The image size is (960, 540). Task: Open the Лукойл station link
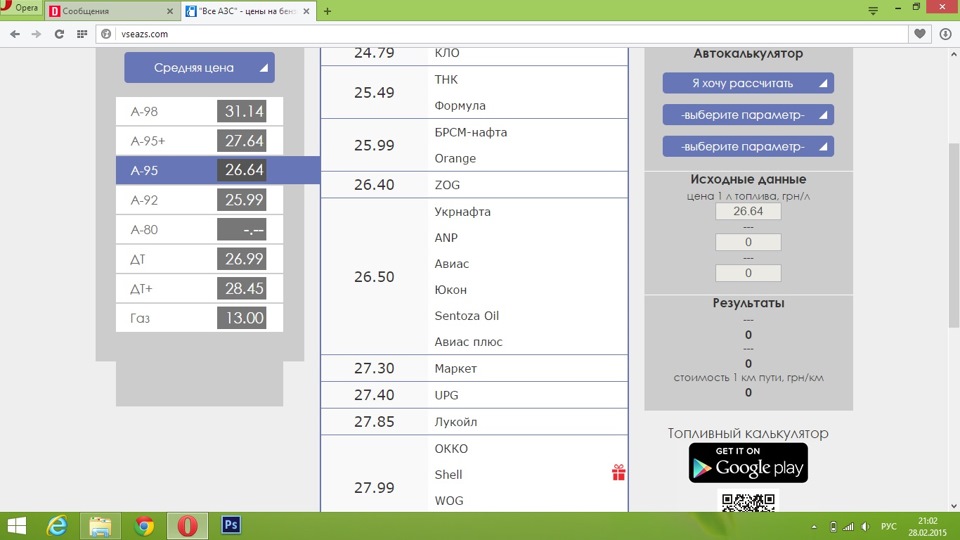(456, 422)
